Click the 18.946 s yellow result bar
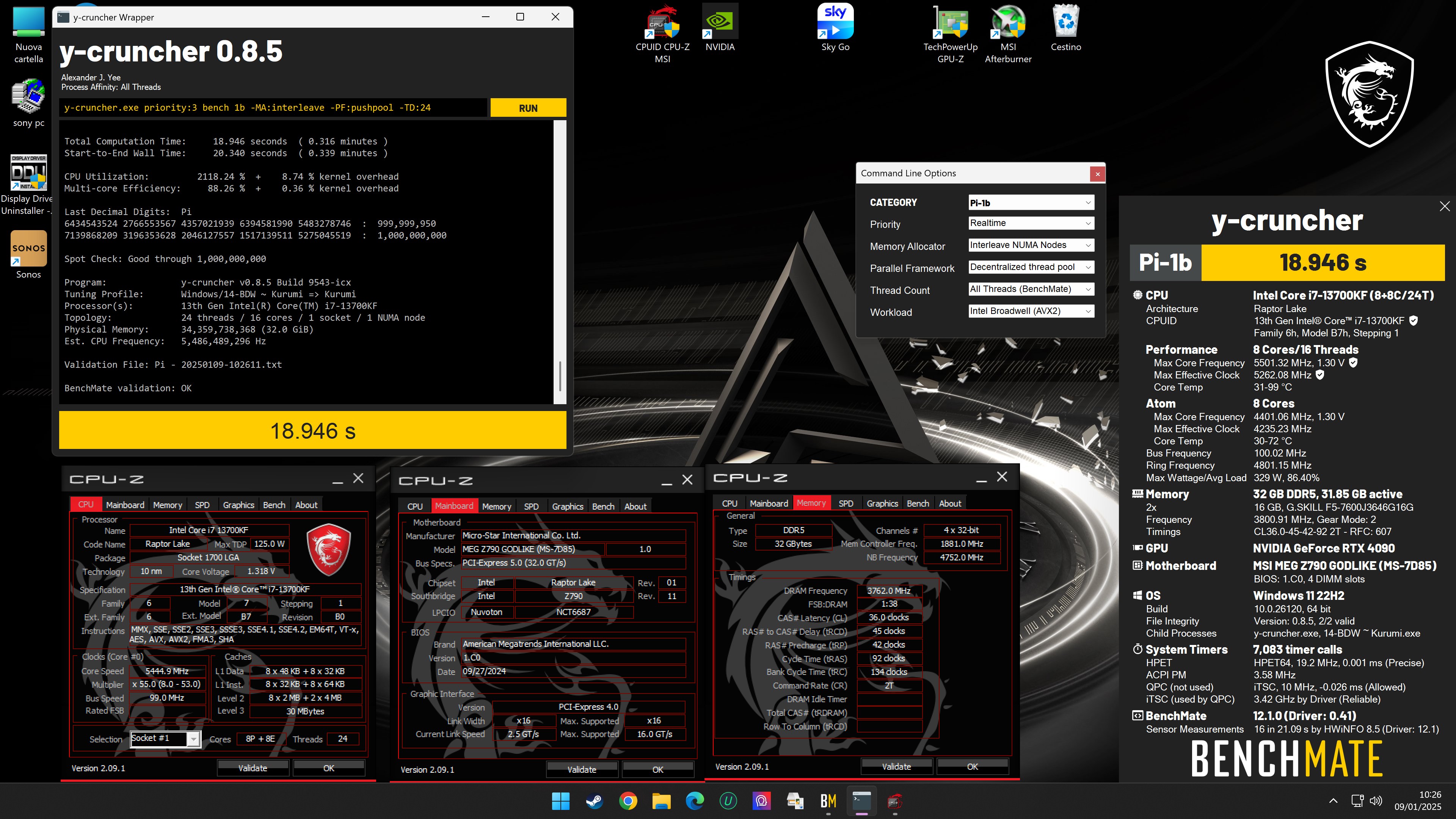 click(312, 431)
